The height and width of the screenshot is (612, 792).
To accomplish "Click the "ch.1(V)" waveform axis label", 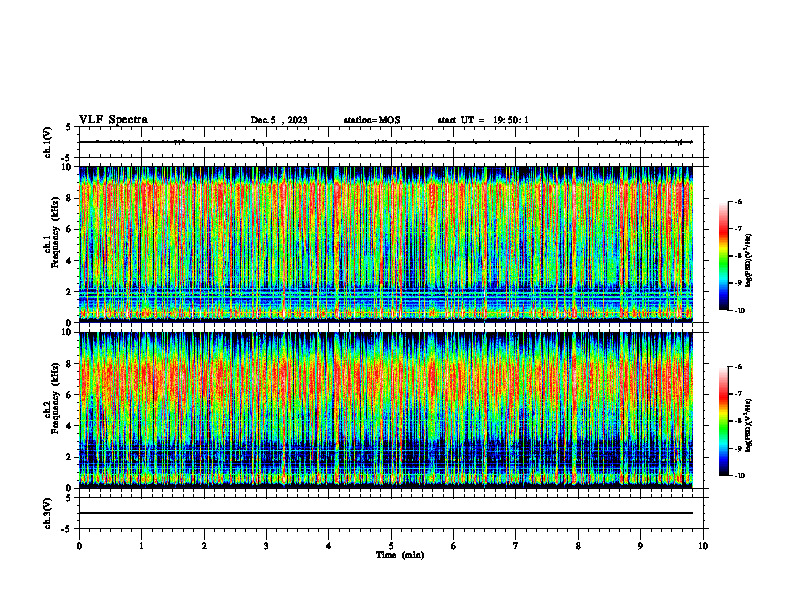I will [47, 142].
